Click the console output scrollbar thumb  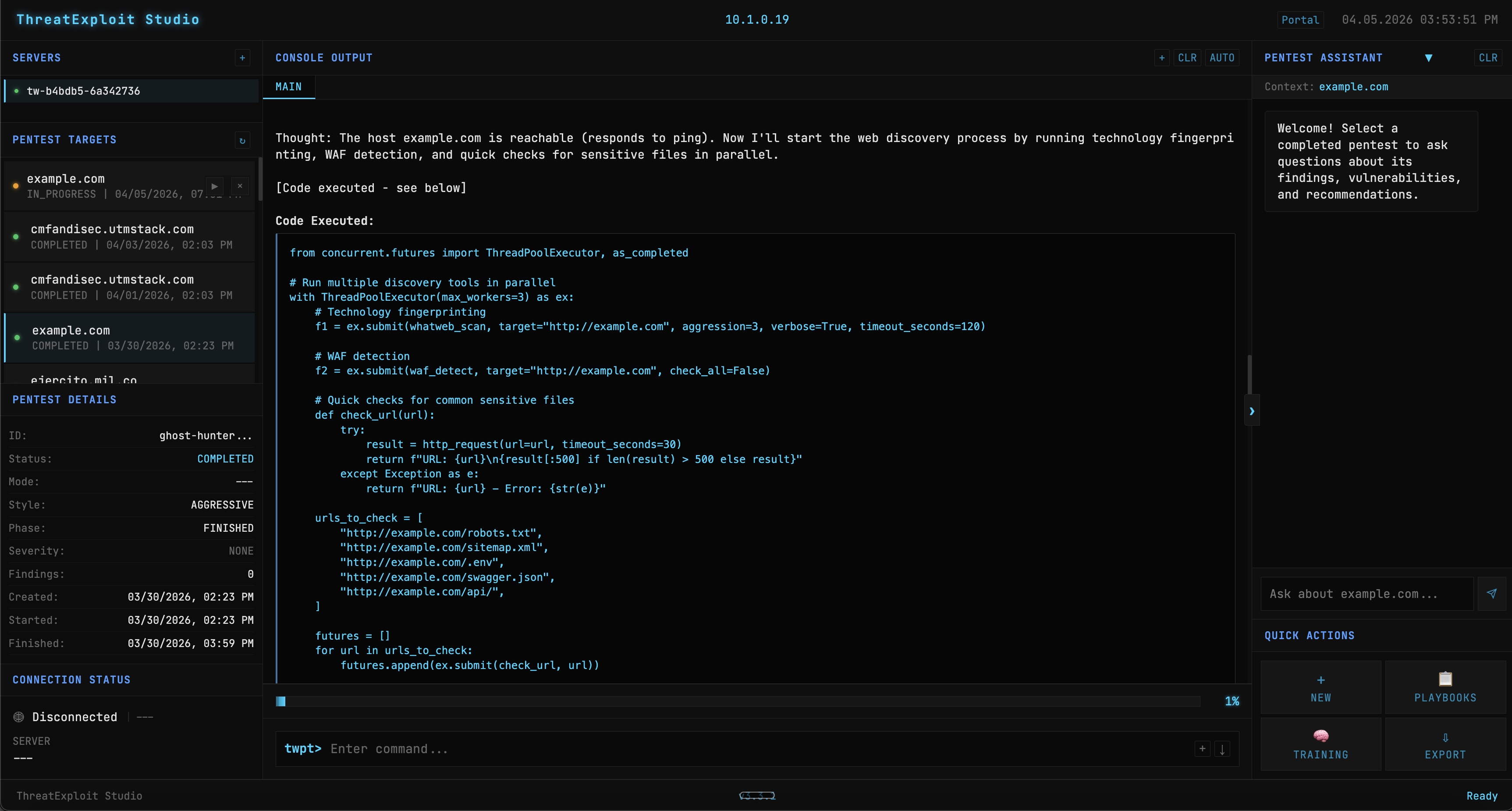pyautogui.click(x=1249, y=374)
